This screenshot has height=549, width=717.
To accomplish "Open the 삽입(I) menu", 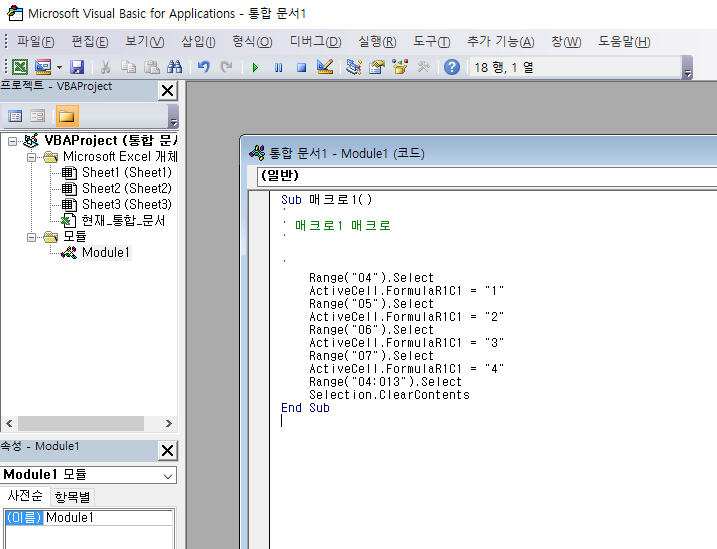I will pyautogui.click(x=198, y=42).
